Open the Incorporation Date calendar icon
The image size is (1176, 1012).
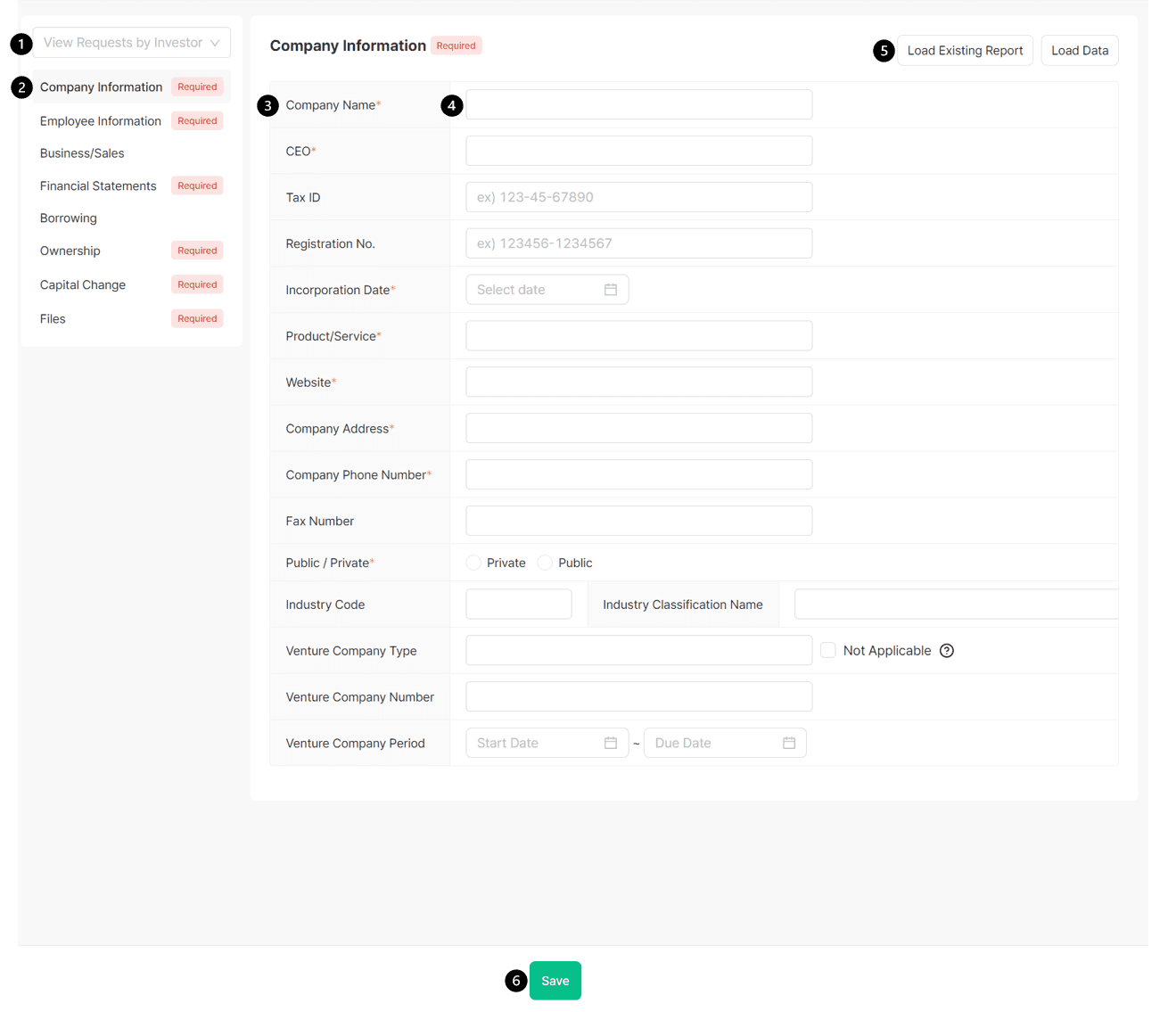611,289
